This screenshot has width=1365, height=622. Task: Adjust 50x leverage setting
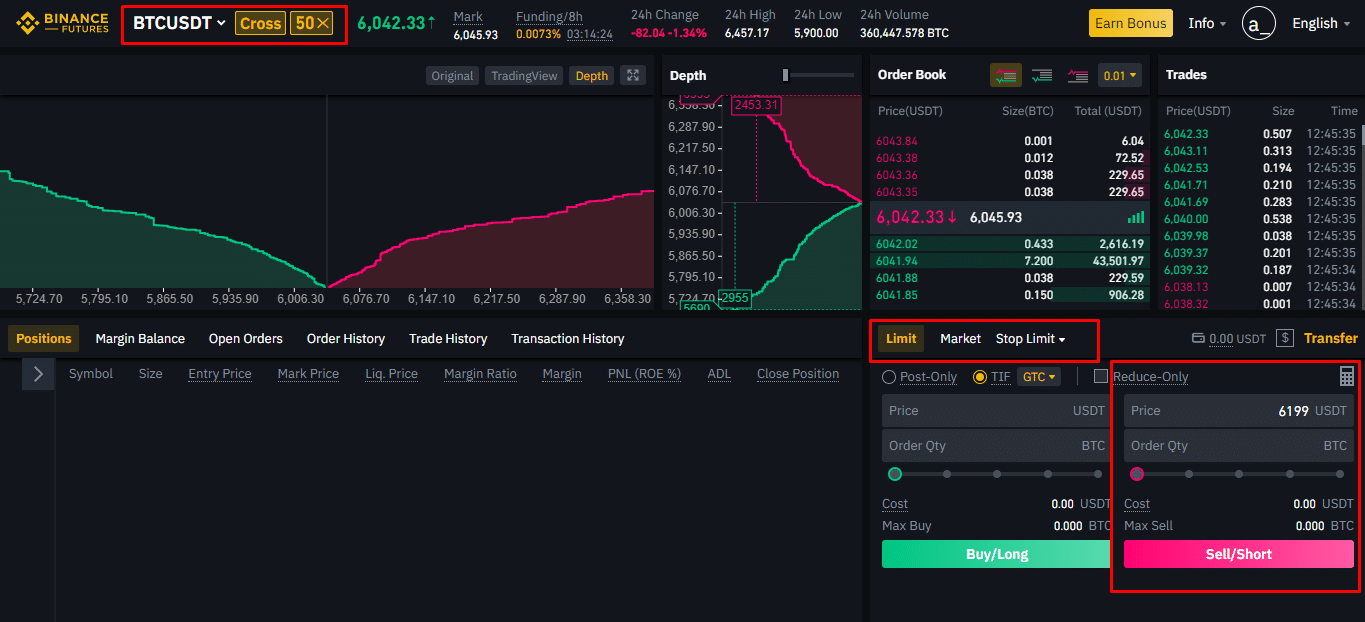coord(312,23)
